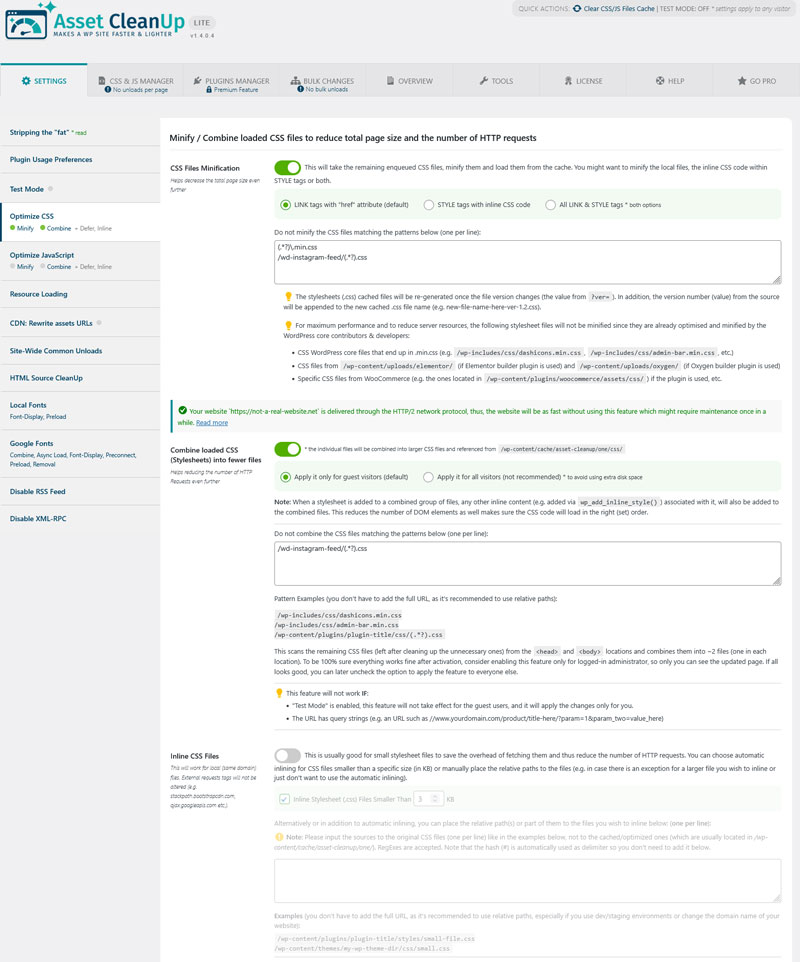The height and width of the screenshot is (962, 800).
Task: Click the Read more link in HTTP/2 notice
Action: pos(212,423)
